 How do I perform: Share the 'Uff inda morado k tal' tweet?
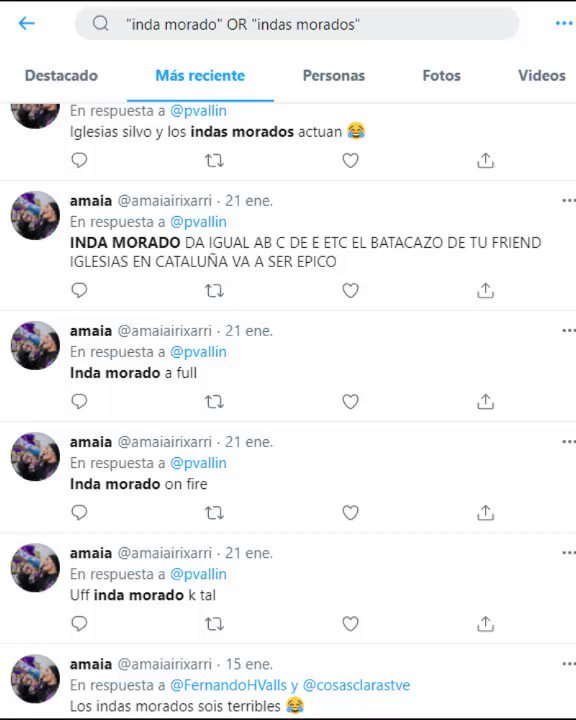486,624
